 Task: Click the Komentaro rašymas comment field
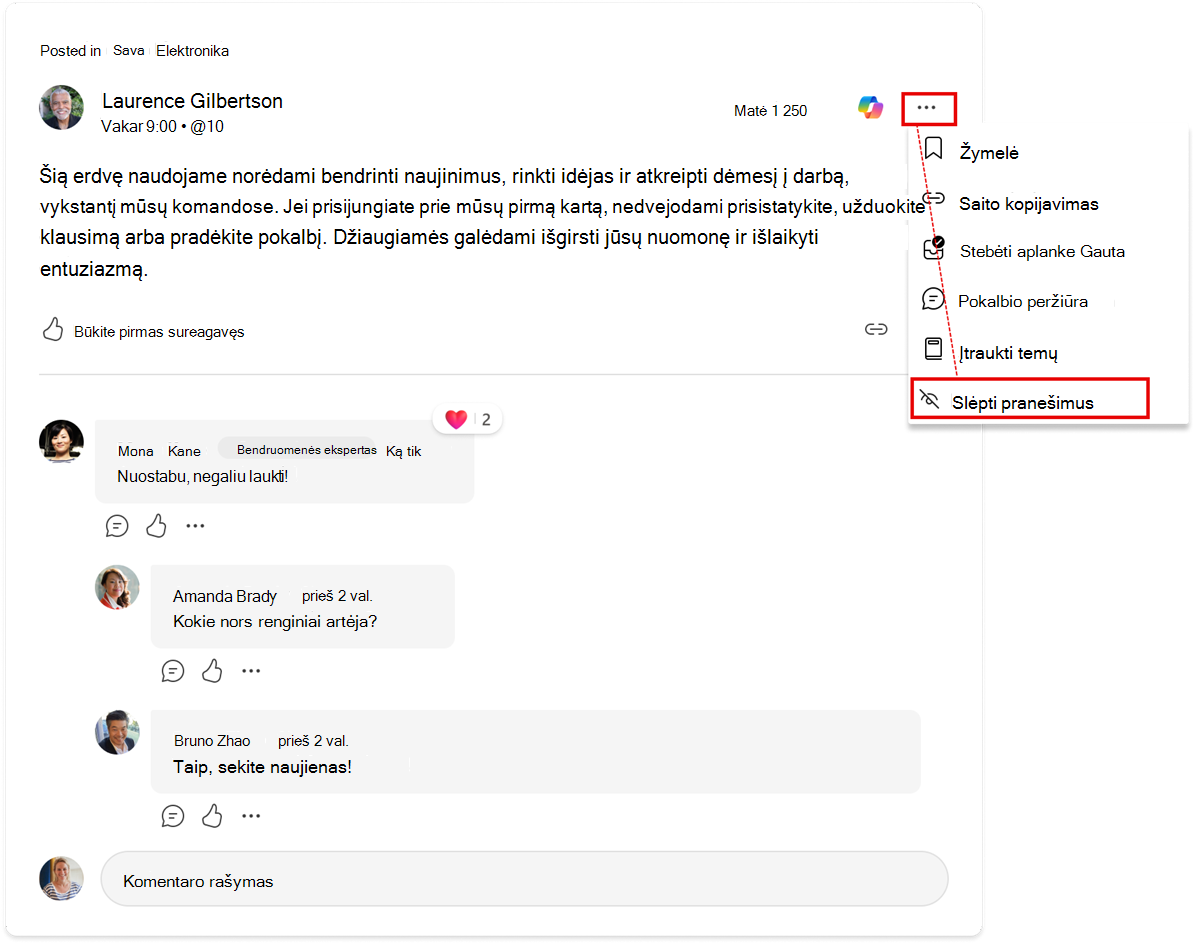tap(524, 879)
